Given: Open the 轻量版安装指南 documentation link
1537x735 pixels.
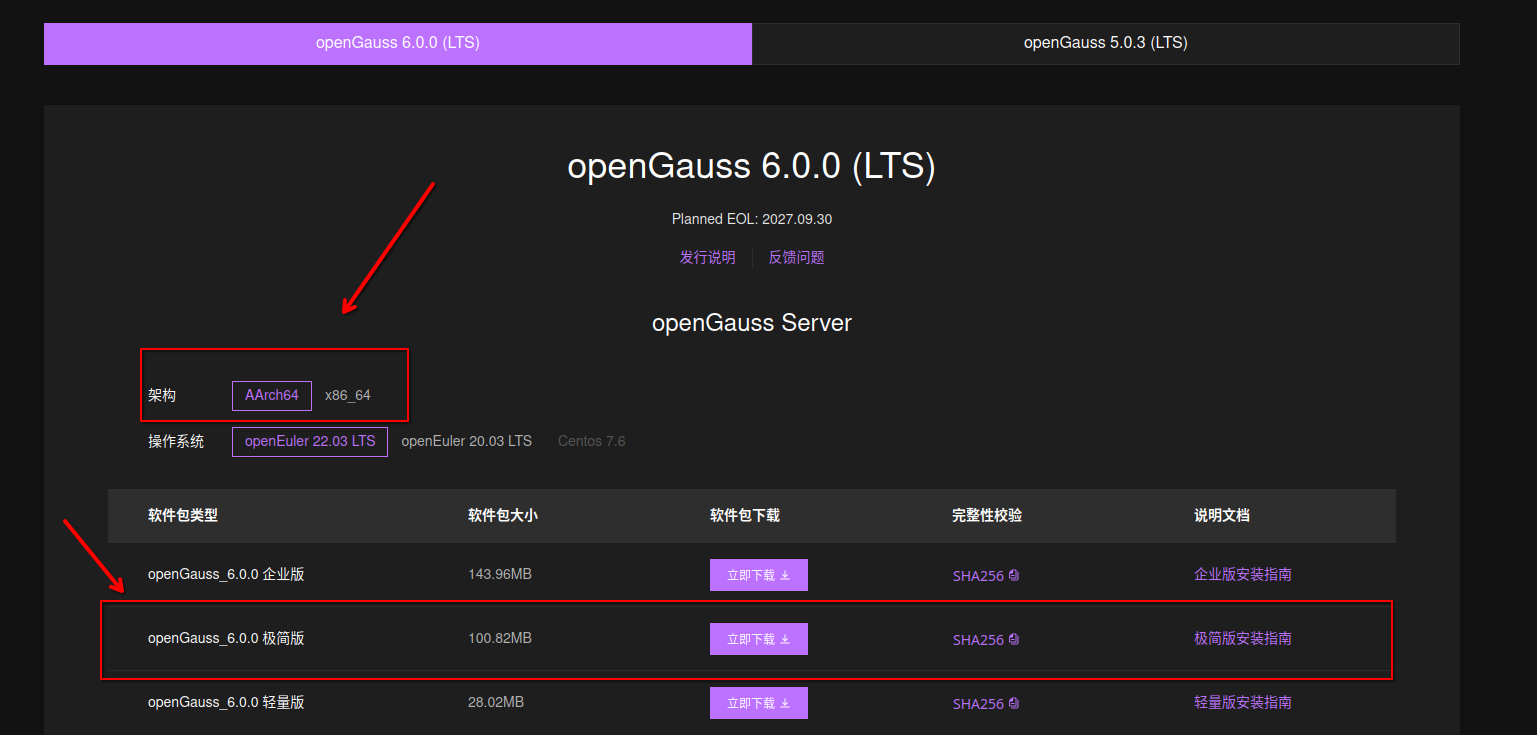Looking at the screenshot, I should (x=1243, y=703).
